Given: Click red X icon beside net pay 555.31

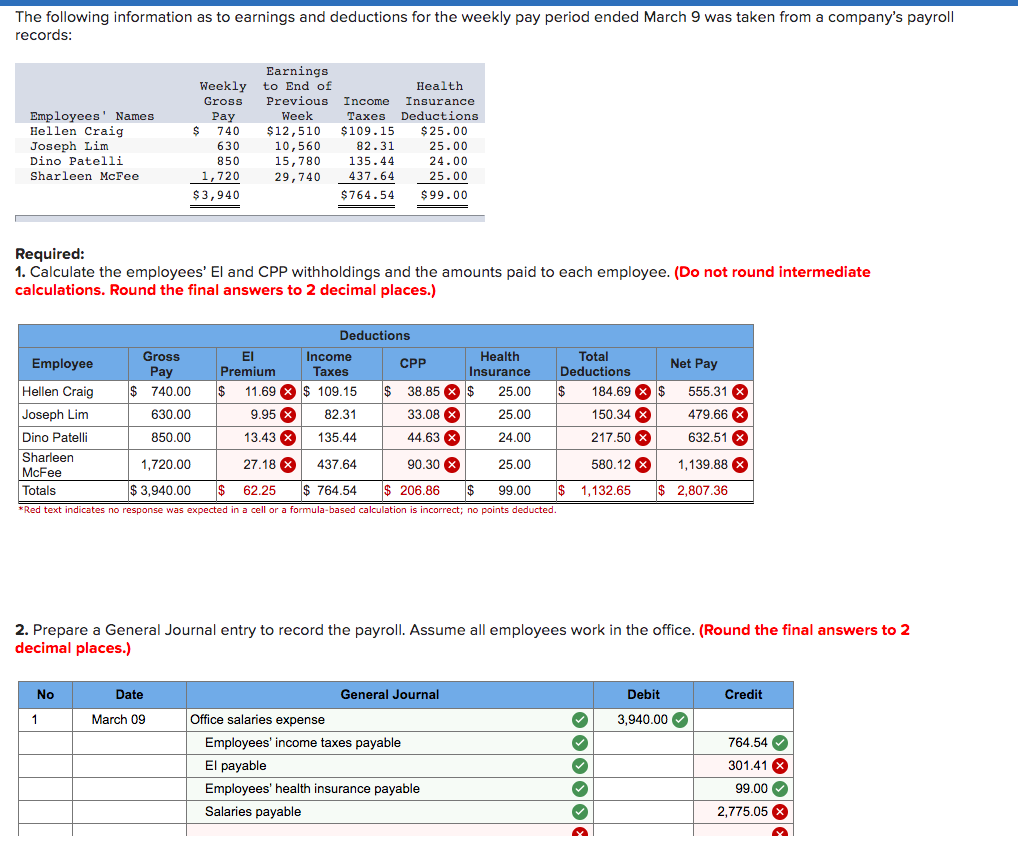Looking at the screenshot, I should [x=740, y=392].
